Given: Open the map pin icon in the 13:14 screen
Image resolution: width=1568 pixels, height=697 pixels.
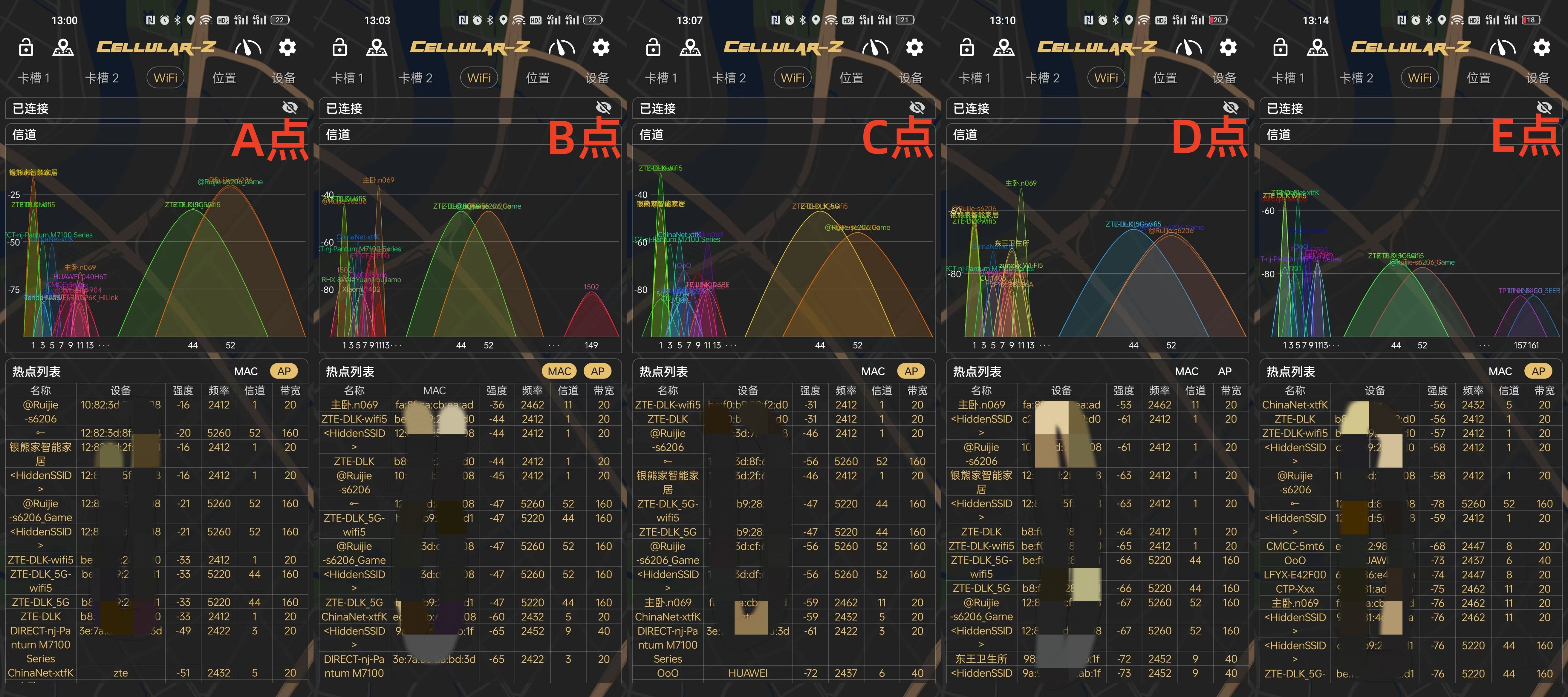Looking at the screenshot, I should tap(1317, 47).
